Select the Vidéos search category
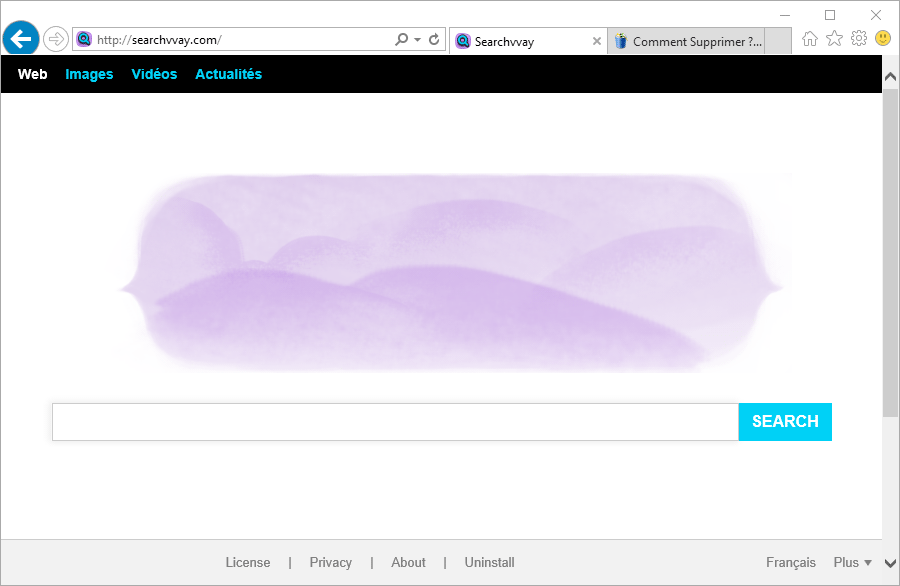The image size is (900, 586). [154, 74]
